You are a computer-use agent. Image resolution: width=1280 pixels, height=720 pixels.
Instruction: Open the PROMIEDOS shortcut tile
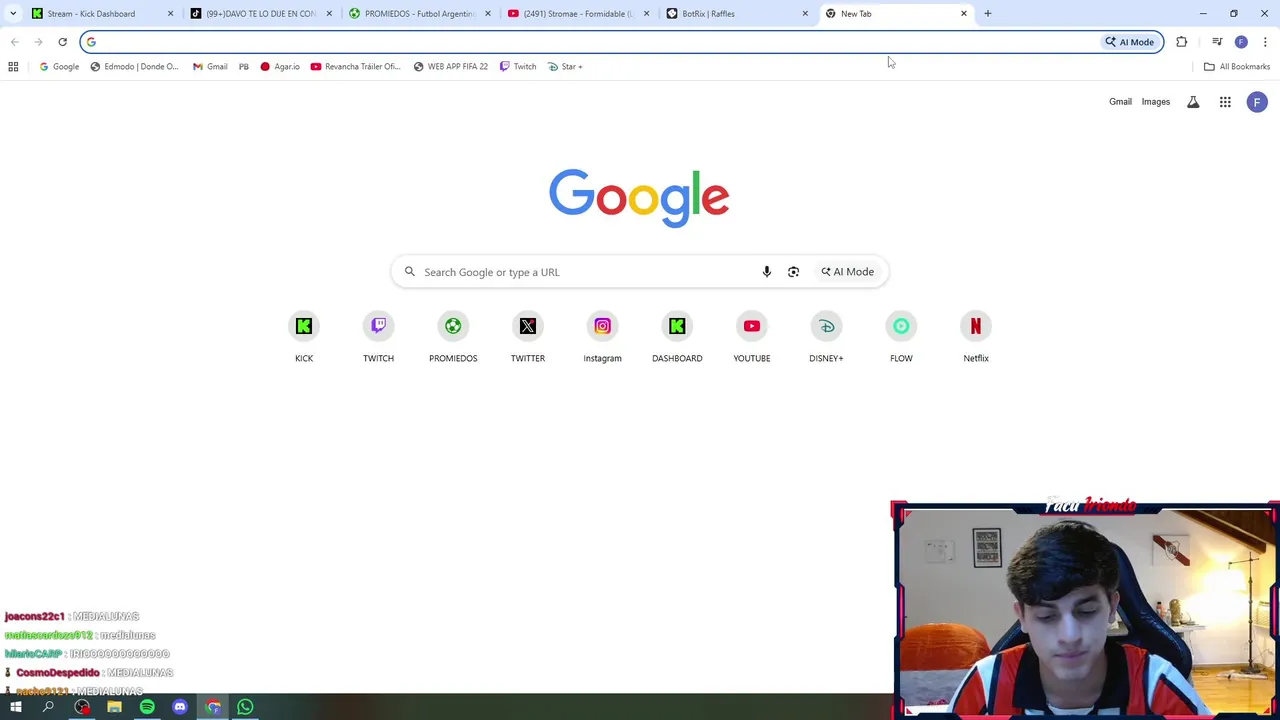[x=453, y=338]
